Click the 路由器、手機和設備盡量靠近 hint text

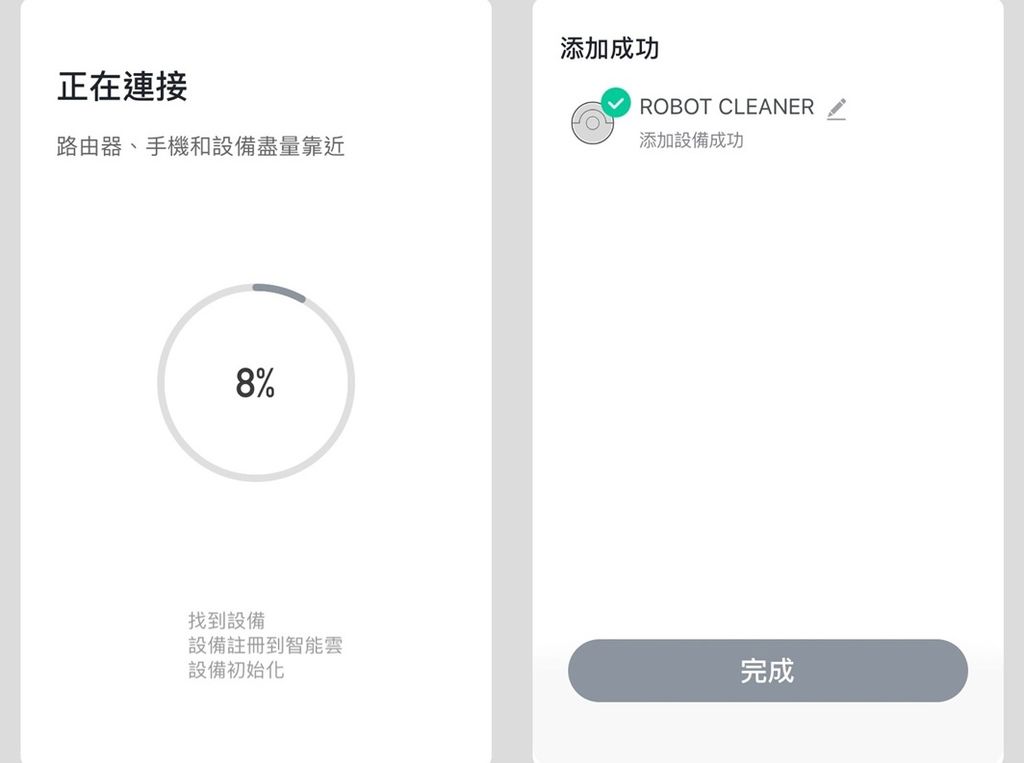200,146
